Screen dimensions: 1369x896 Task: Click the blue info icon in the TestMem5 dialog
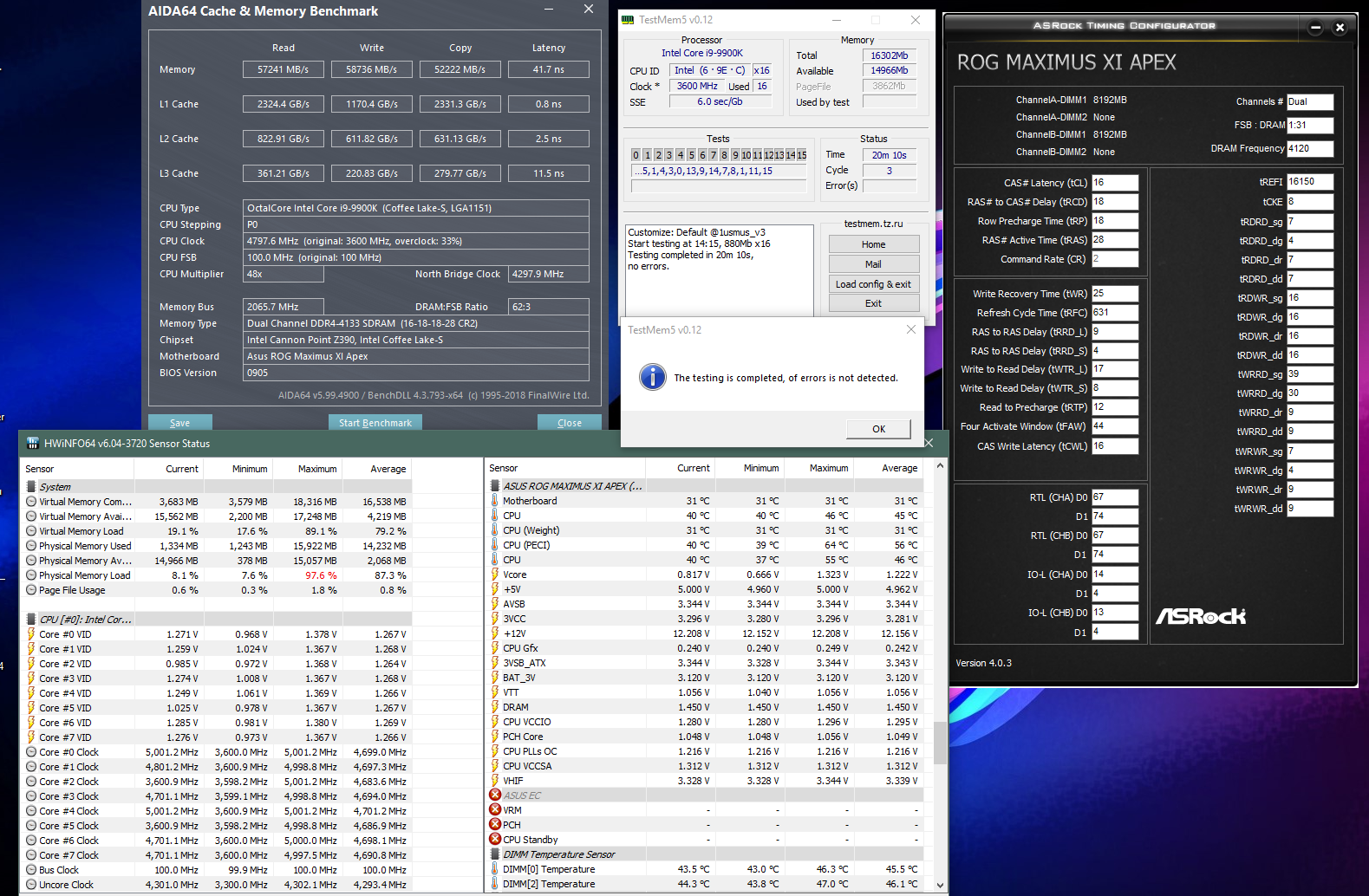pos(652,377)
